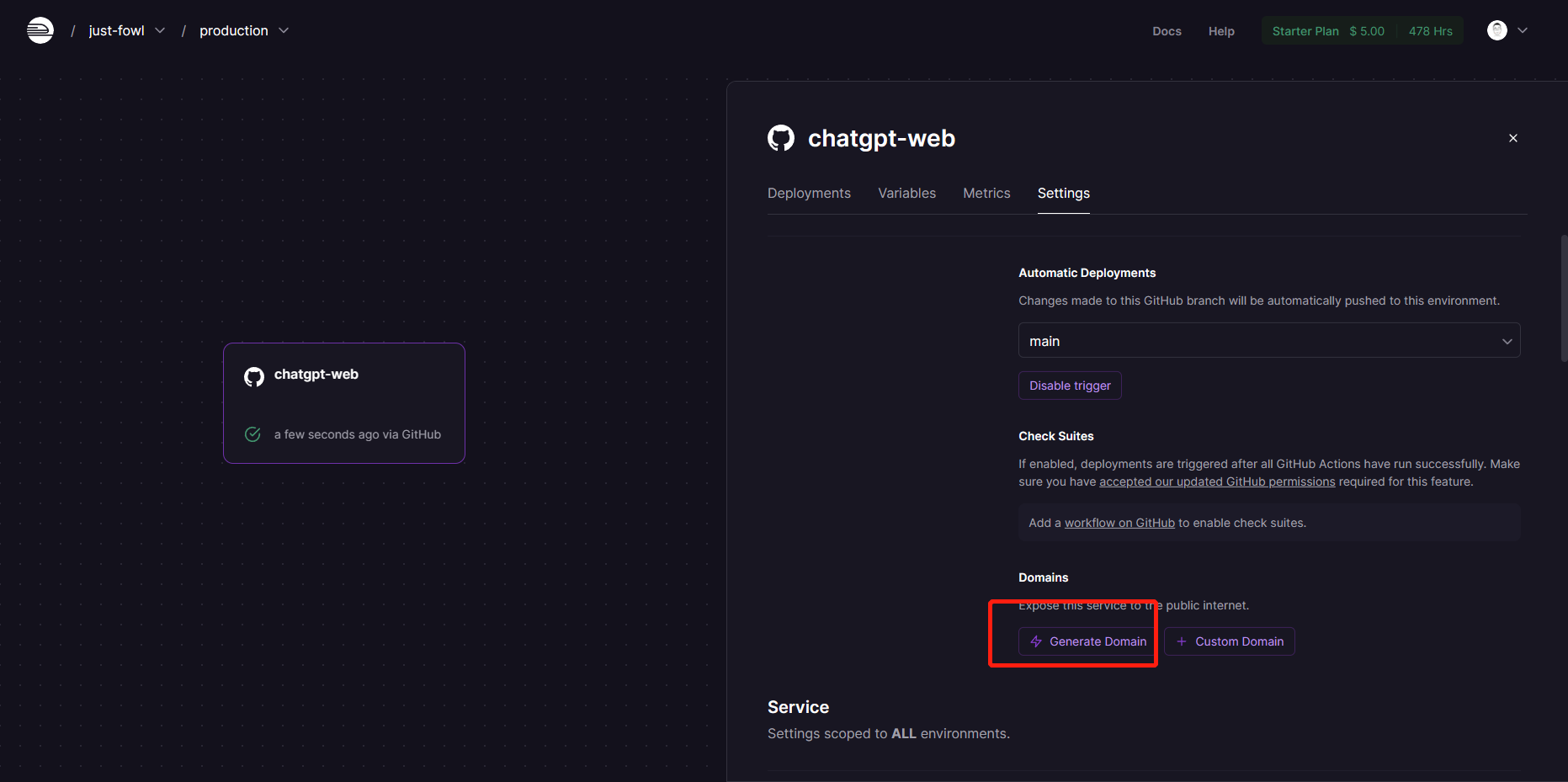Select the chatgpt-web service card on canvas
Image resolution: width=1568 pixels, height=782 pixels.
tap(344, 403)
